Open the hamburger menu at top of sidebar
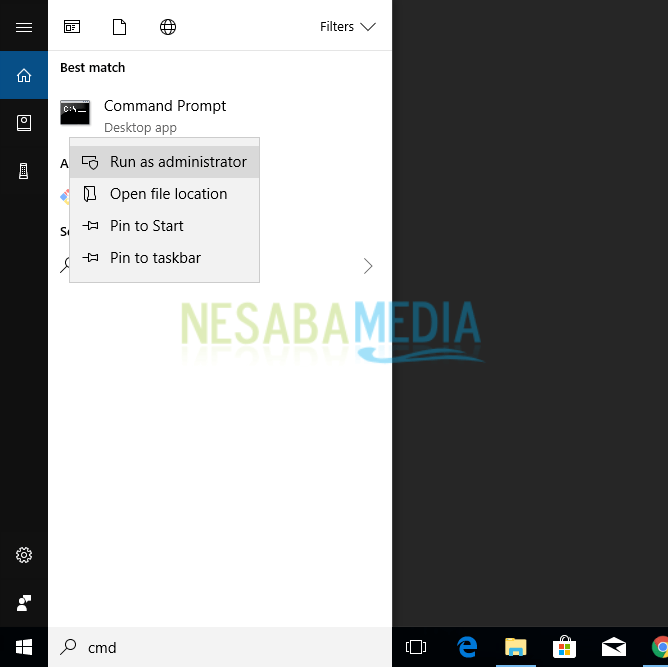668x667 pixels. click(24, 27)
